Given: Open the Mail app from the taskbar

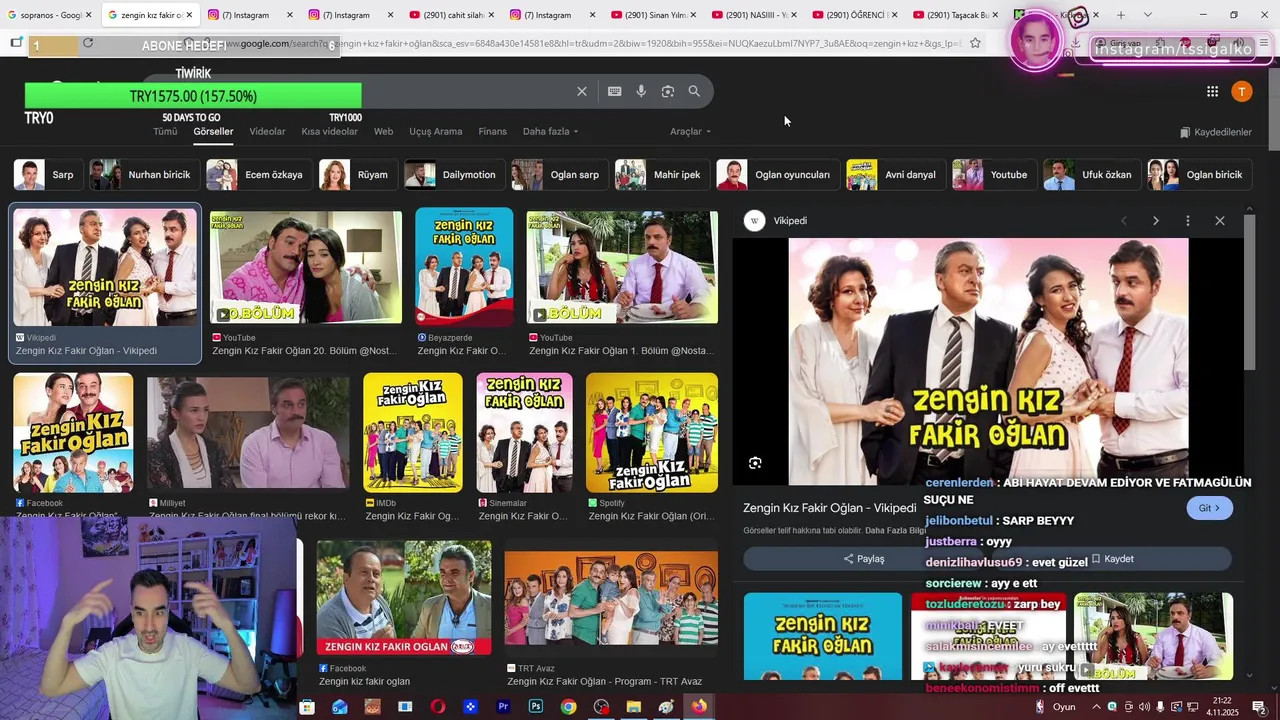Looking at the screenshot, I should tap(340, 707).
